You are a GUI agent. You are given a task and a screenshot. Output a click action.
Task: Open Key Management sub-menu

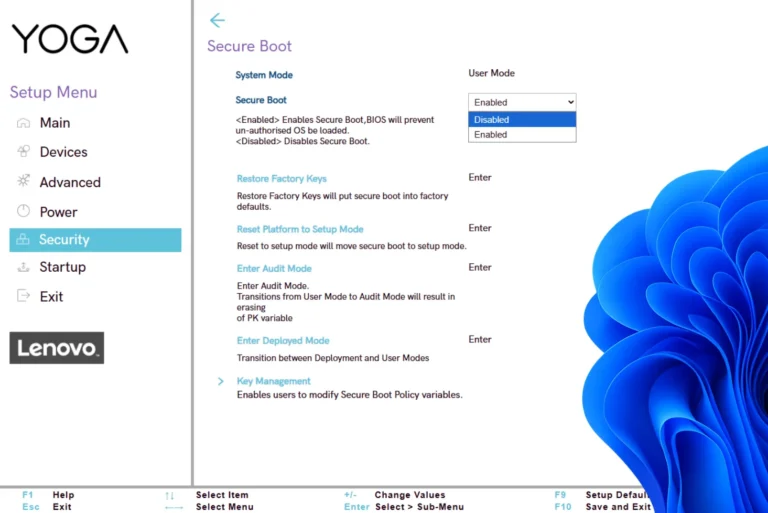[273, 381]
